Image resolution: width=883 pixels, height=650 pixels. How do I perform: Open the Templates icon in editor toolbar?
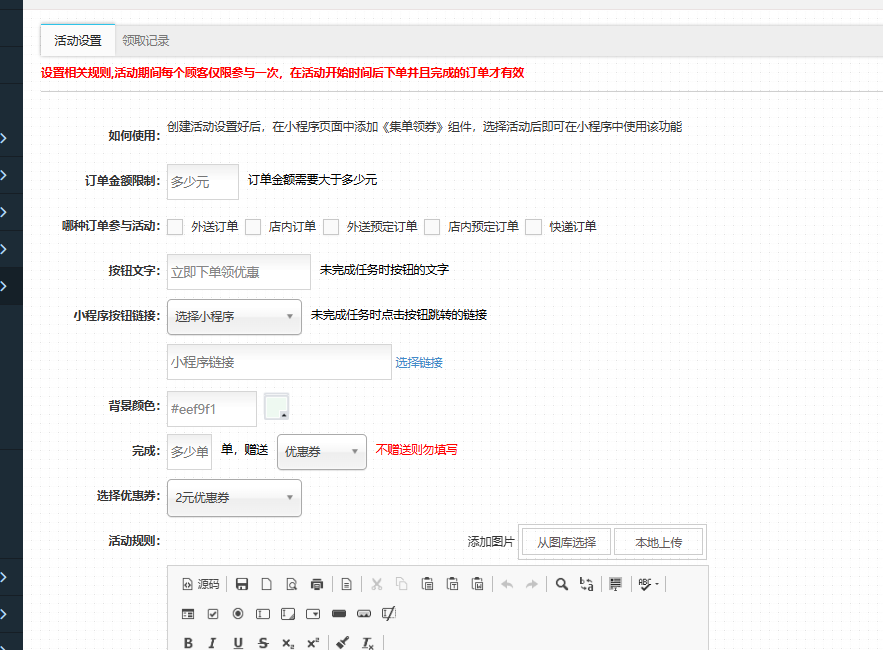pos(346,584)
